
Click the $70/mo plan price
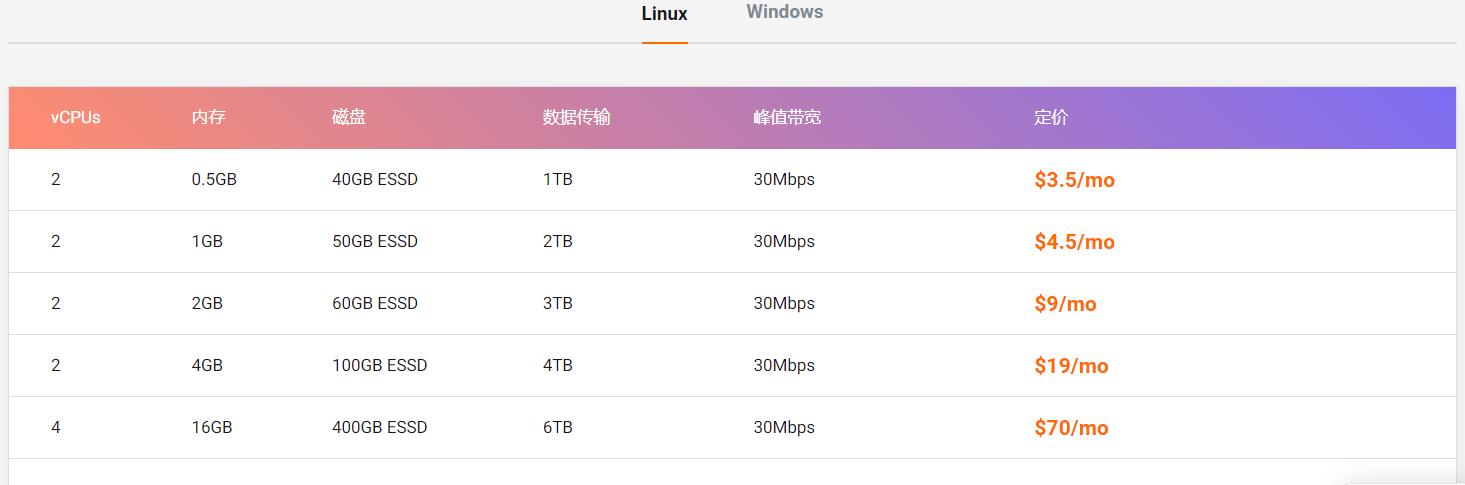pyautogui.click(x=1071, y=428)
